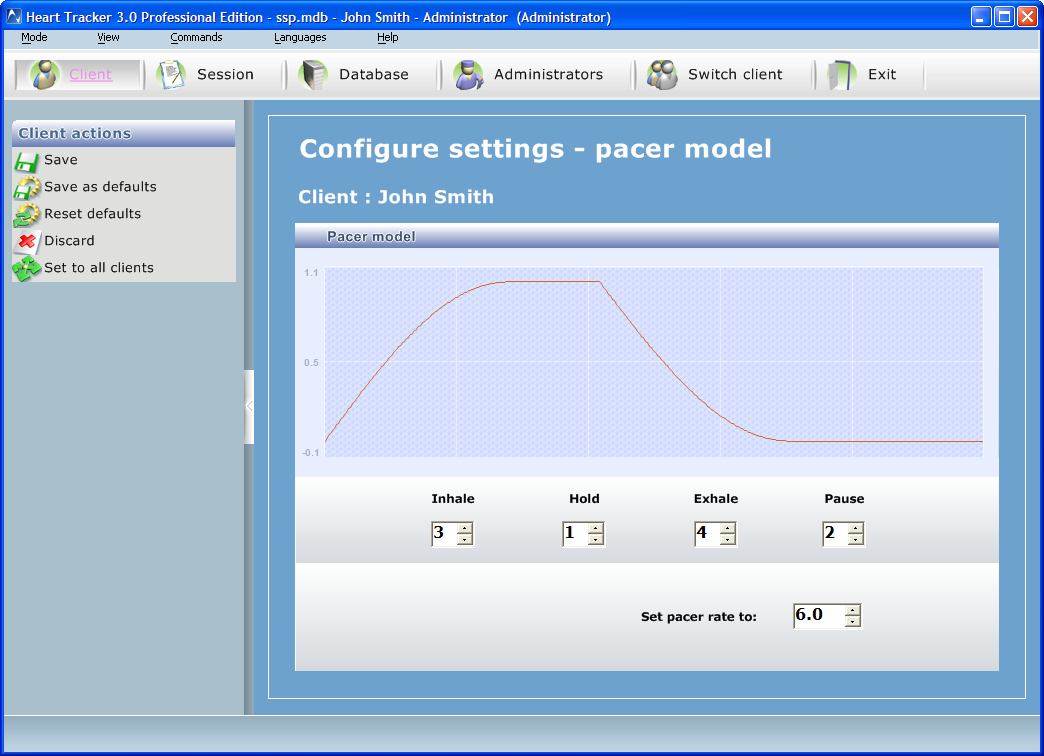Image resolution: width=1044 pixels, height=756 pixels.
Task: Click the Switch client icon
Action: point(662,75)
